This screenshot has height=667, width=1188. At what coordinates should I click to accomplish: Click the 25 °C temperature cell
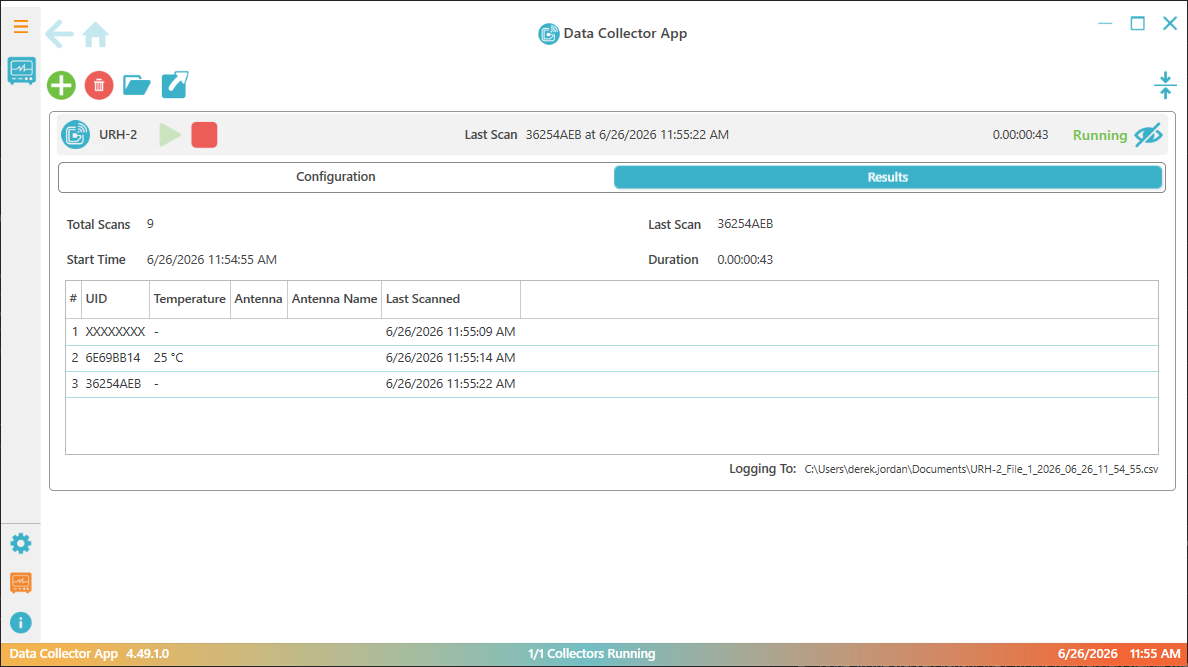[x=168, y=358]
